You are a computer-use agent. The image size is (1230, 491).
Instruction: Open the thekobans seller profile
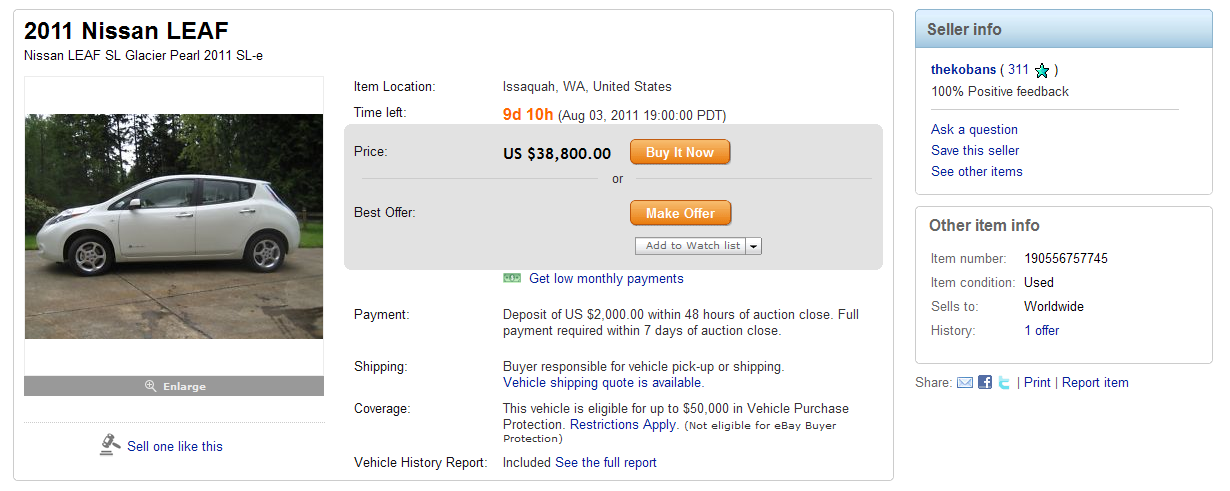click(x=963, y=70)
